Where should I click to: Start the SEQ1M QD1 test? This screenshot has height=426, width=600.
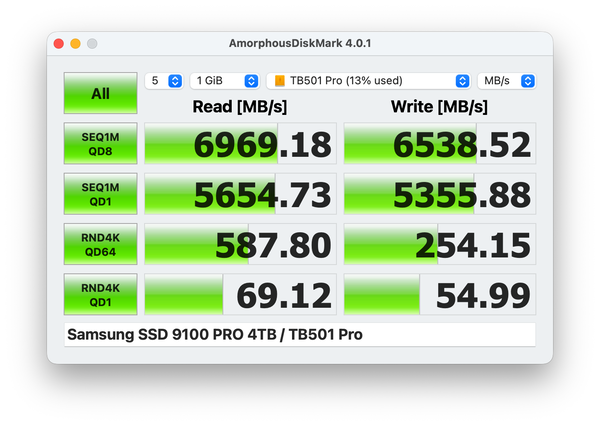click(100, 194)
